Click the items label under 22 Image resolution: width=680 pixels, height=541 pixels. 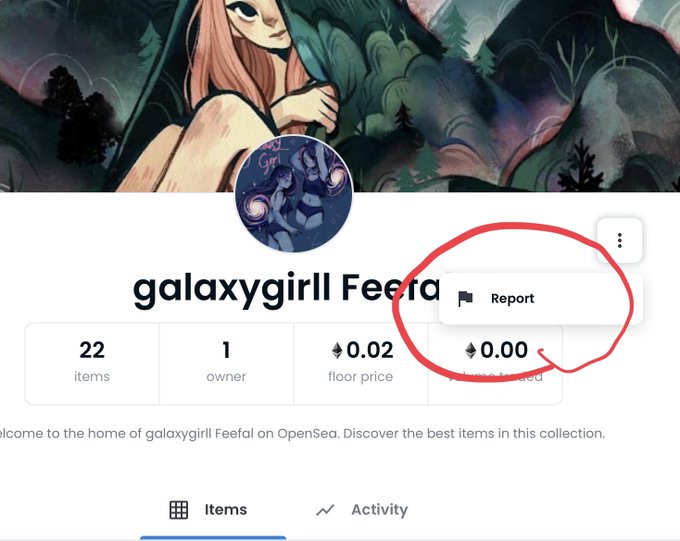pos(92,377)
